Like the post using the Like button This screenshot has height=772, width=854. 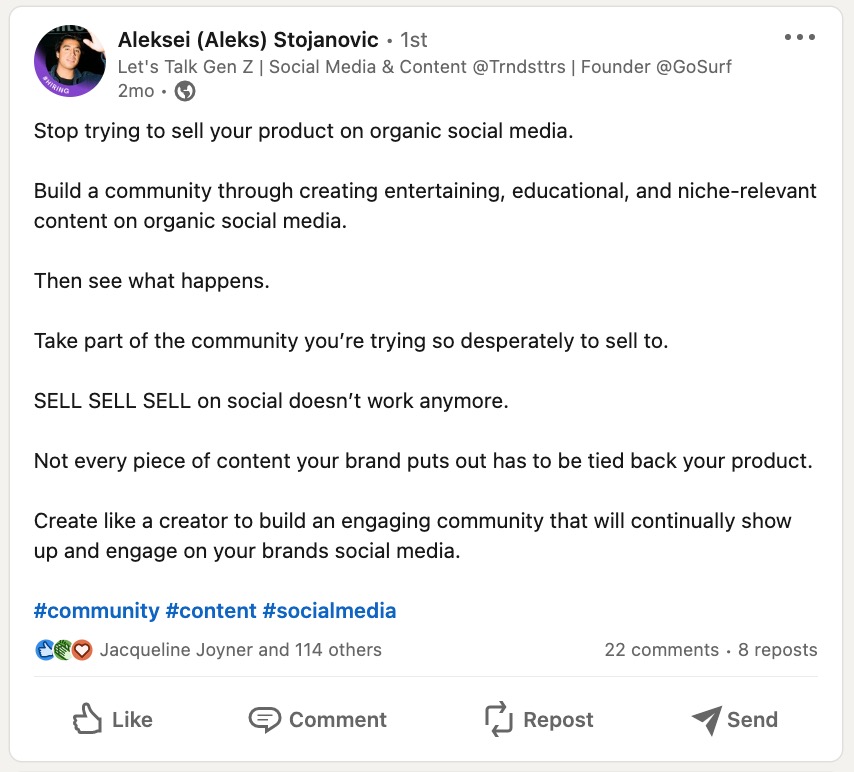(x=113, y=719)
